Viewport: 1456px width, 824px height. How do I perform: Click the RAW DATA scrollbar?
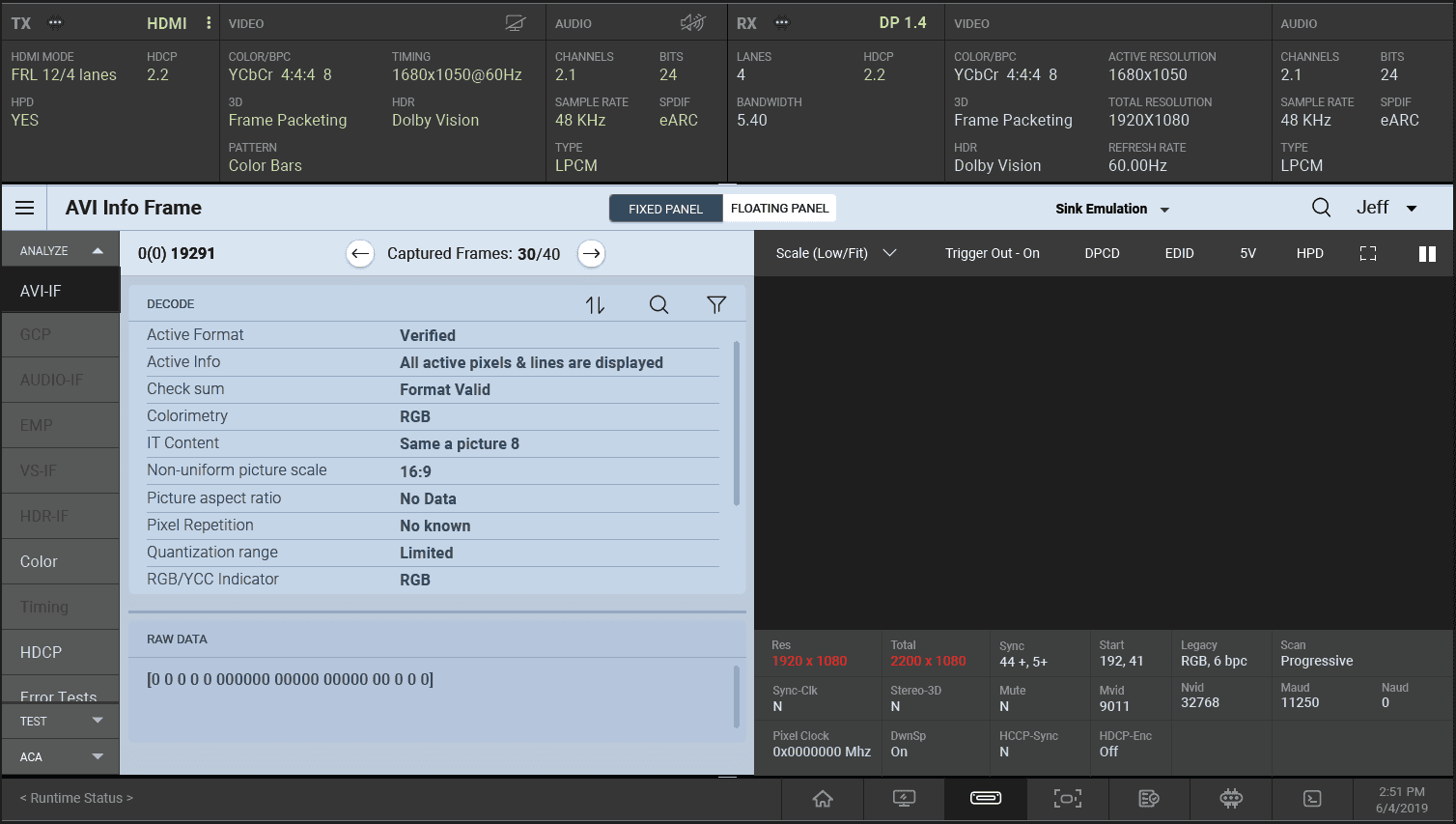737,696
